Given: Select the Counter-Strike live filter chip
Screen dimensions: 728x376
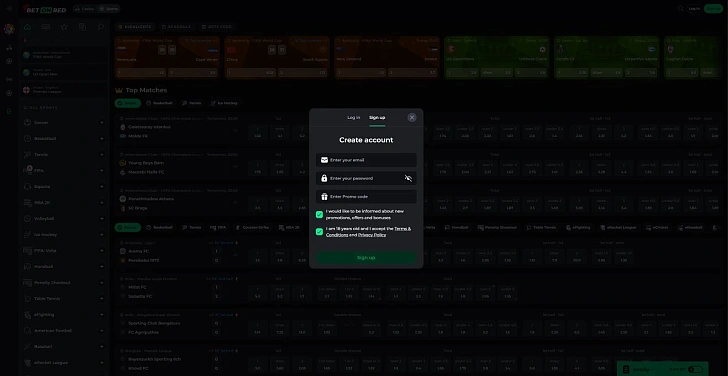Looking at the screenshot, I should 252,227.
